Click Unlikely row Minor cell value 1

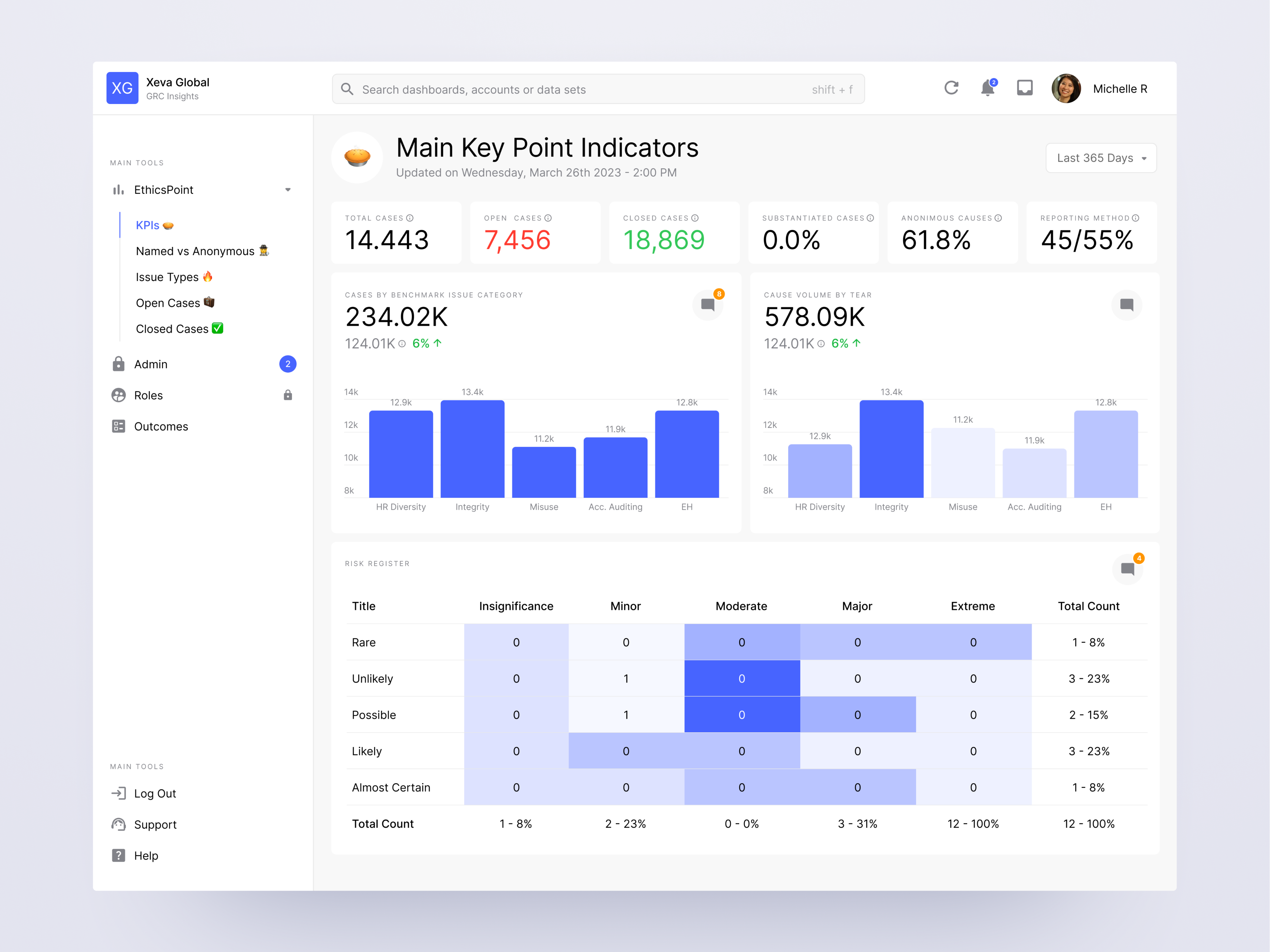(x=626, y=678)
